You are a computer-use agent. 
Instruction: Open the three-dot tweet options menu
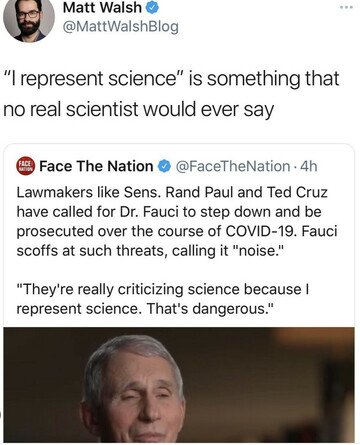[346, 7]
